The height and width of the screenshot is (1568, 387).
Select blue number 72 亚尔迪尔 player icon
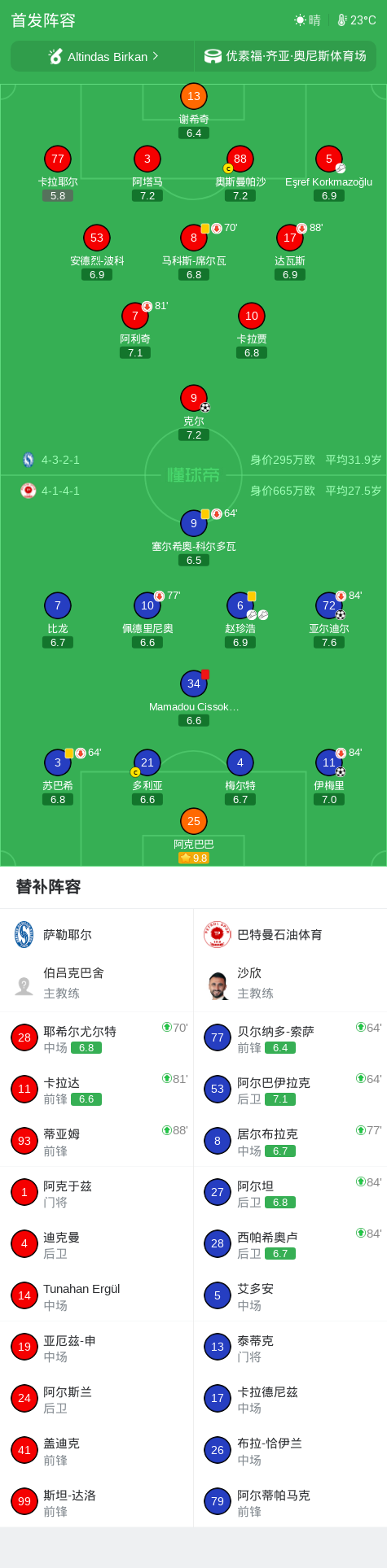point(328,605)
